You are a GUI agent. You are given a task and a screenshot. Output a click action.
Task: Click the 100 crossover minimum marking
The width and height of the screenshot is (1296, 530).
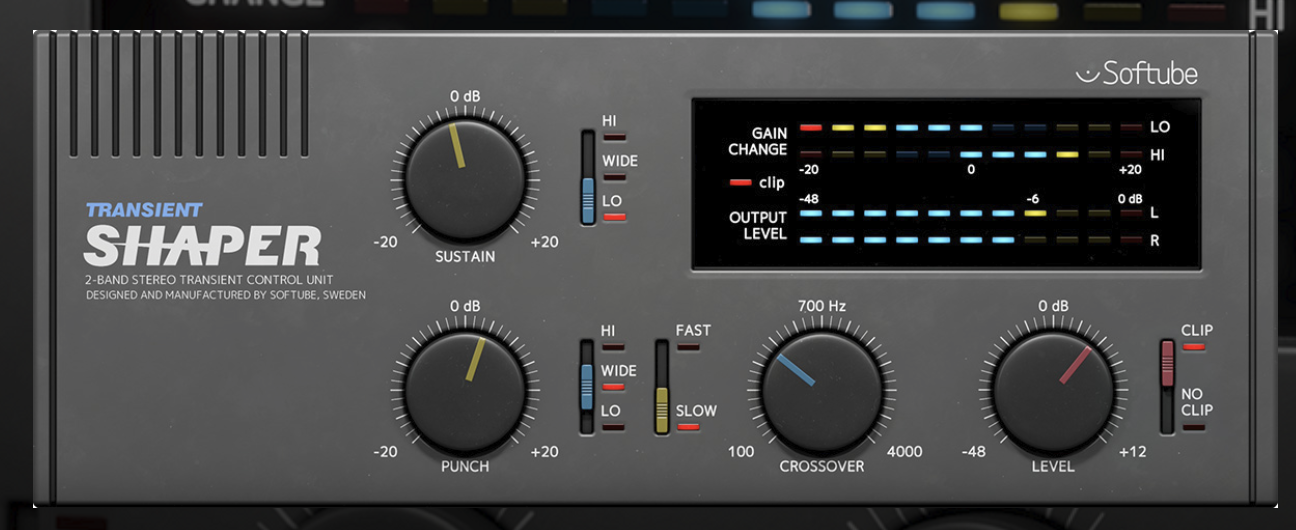(x=741, y=452)
